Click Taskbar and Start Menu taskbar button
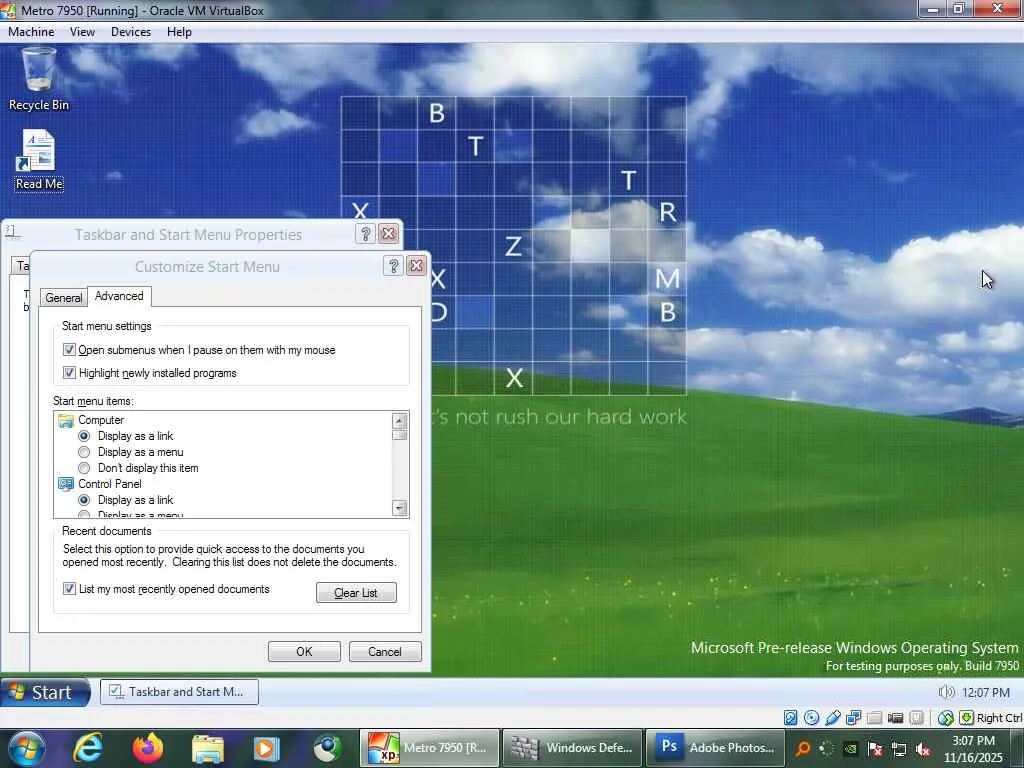Image resolution: width=1024 pixels, height=768 pixels. pyautogui.click(x=179, y=692)
